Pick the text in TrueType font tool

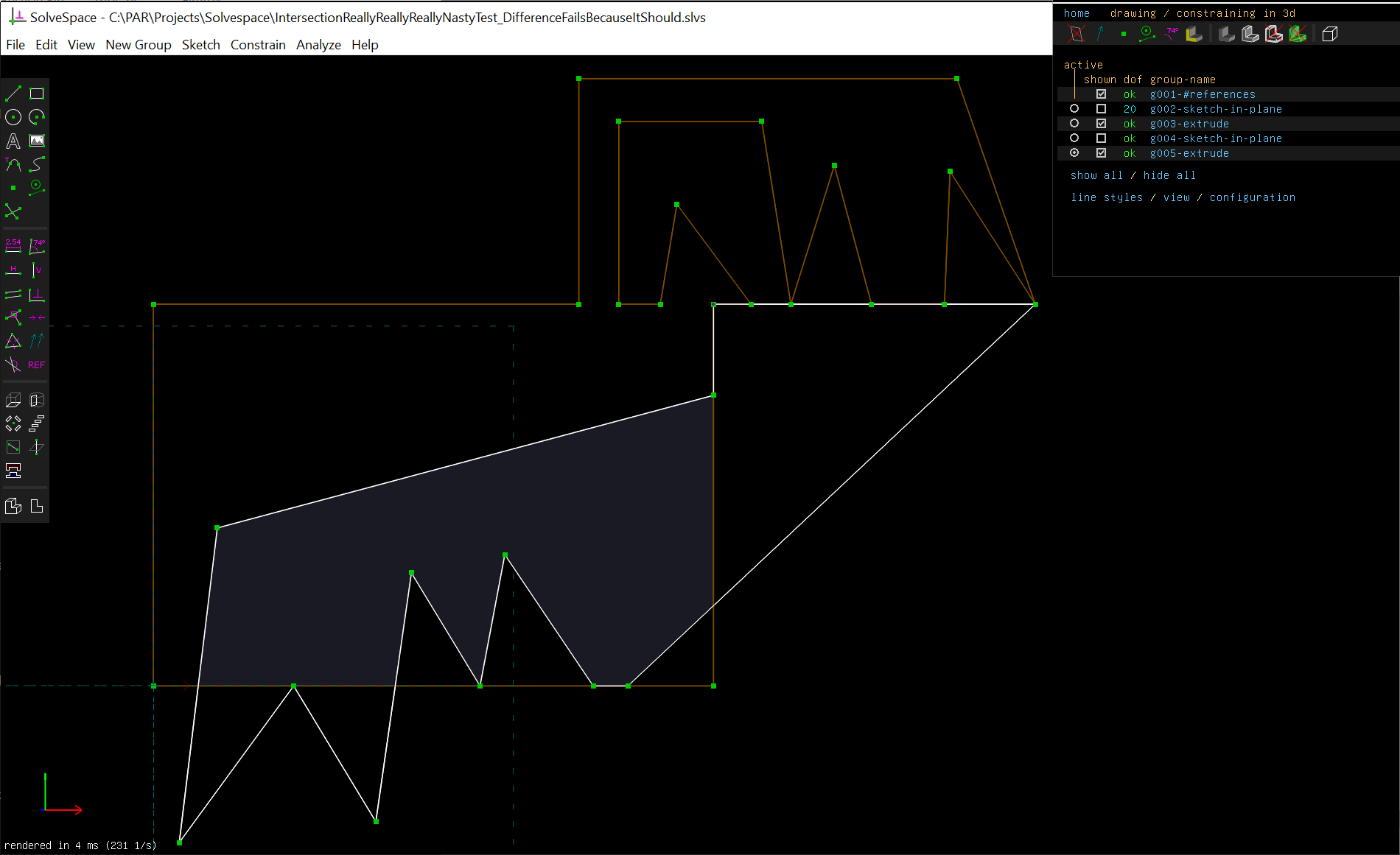point(13,141)
